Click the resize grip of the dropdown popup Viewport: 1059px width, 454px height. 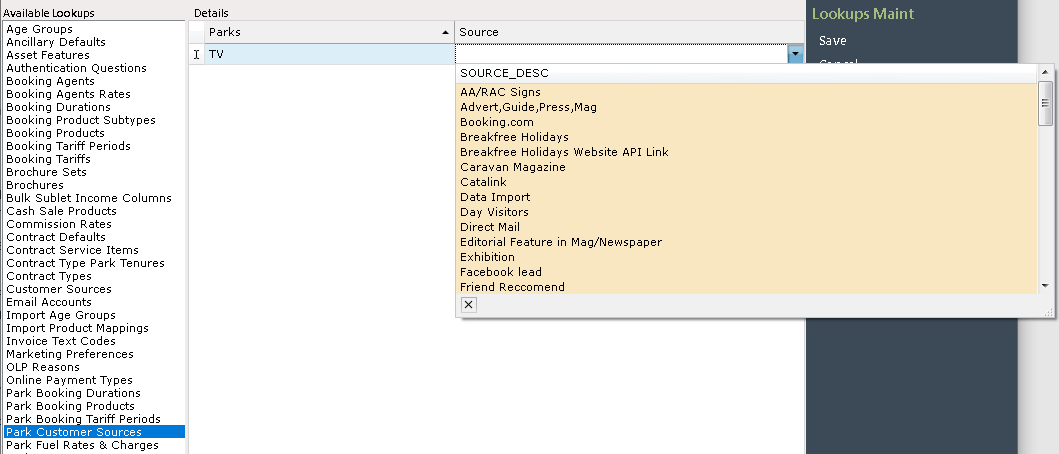(x=1049, y=311)
